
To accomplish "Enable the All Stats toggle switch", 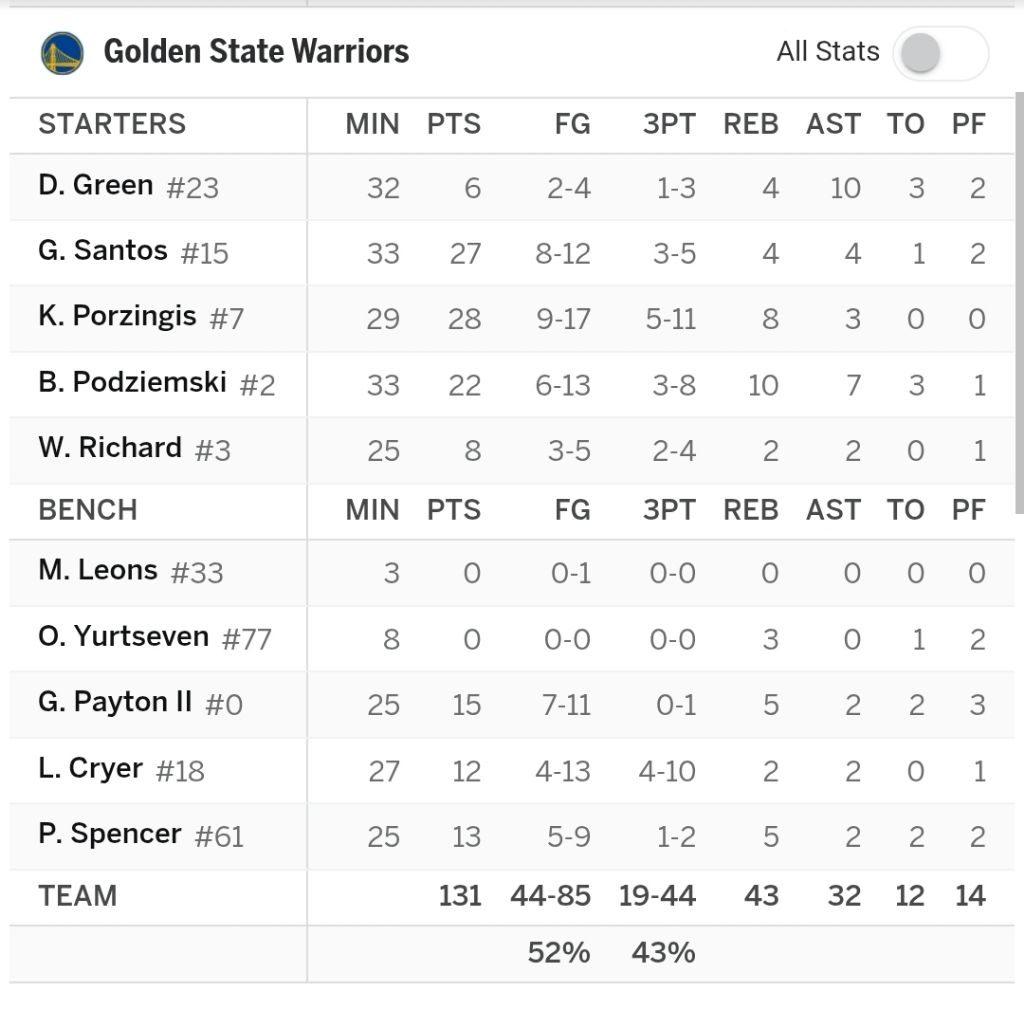I will tap(940, 53).
